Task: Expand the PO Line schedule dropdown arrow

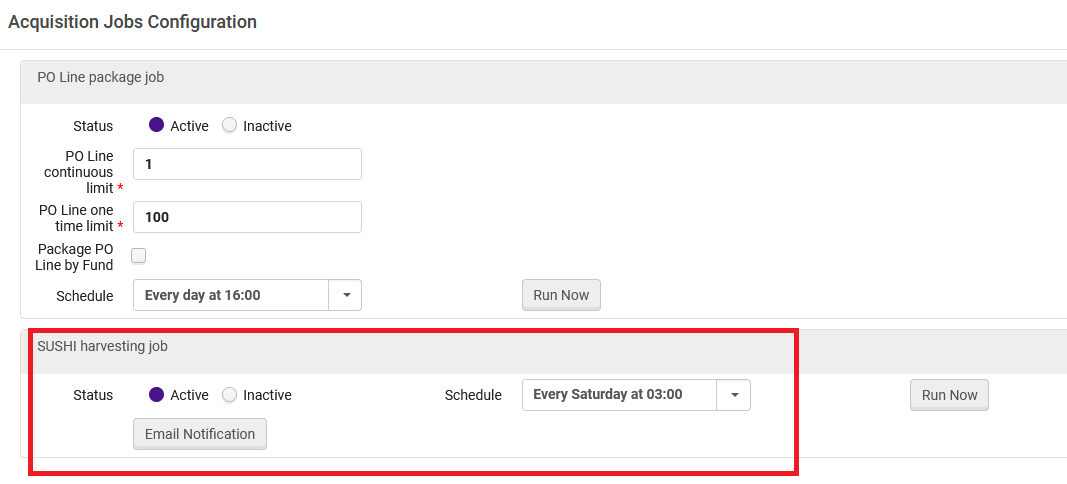Action: (x=346, y=295)
